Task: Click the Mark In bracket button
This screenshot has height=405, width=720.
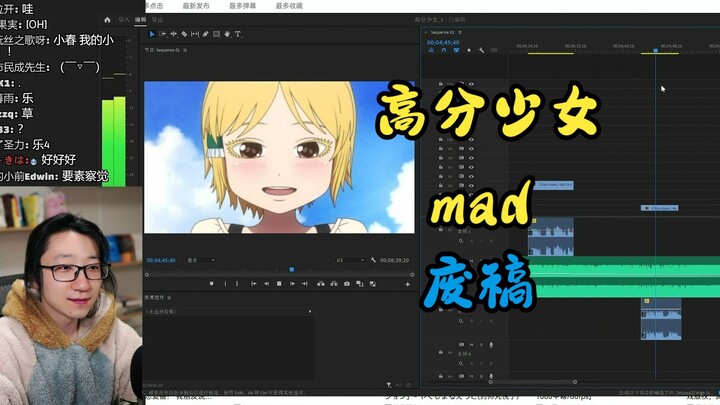Action: [225, 284]
